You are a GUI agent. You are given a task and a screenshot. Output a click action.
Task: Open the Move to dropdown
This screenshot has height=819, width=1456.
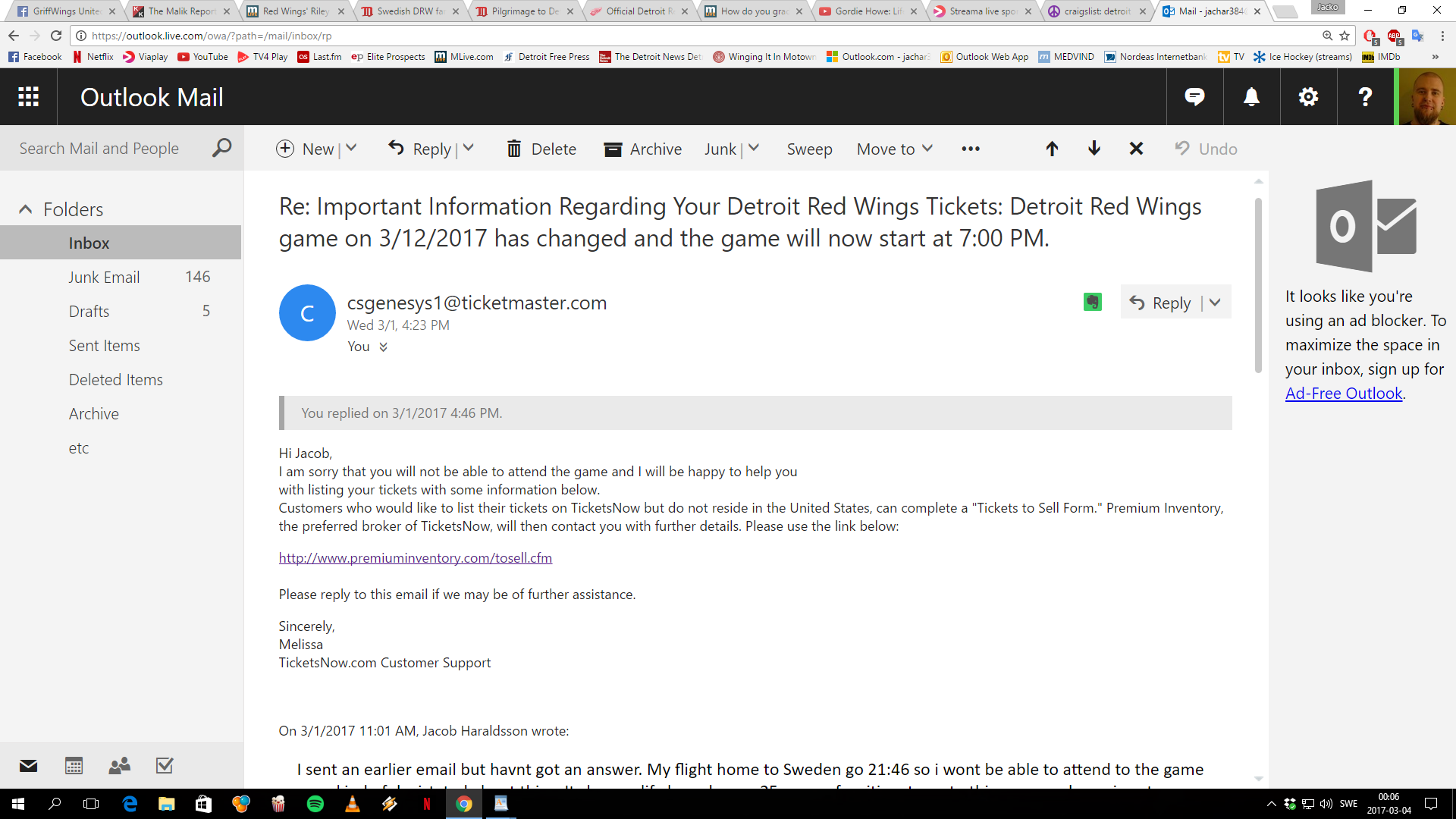point(895,149)
